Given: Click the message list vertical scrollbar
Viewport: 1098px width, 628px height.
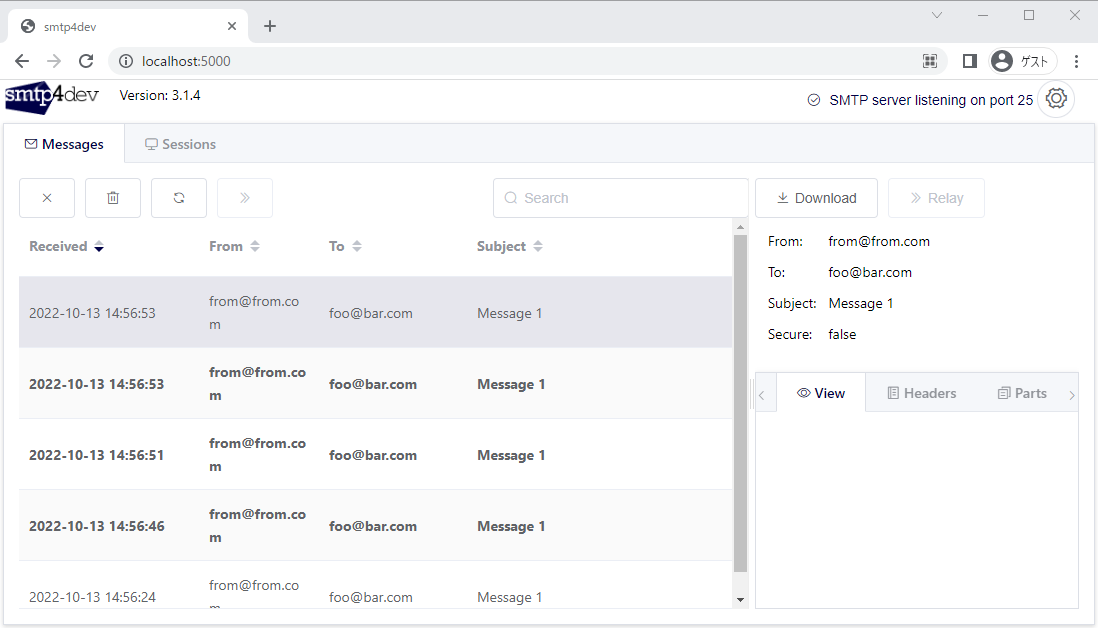Looking at the screenshot, I should (x=740, y=400).
